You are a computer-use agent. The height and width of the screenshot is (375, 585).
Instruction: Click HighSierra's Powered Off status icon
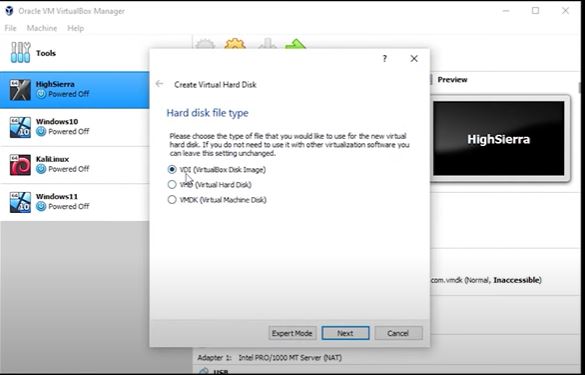pos(41,94)
